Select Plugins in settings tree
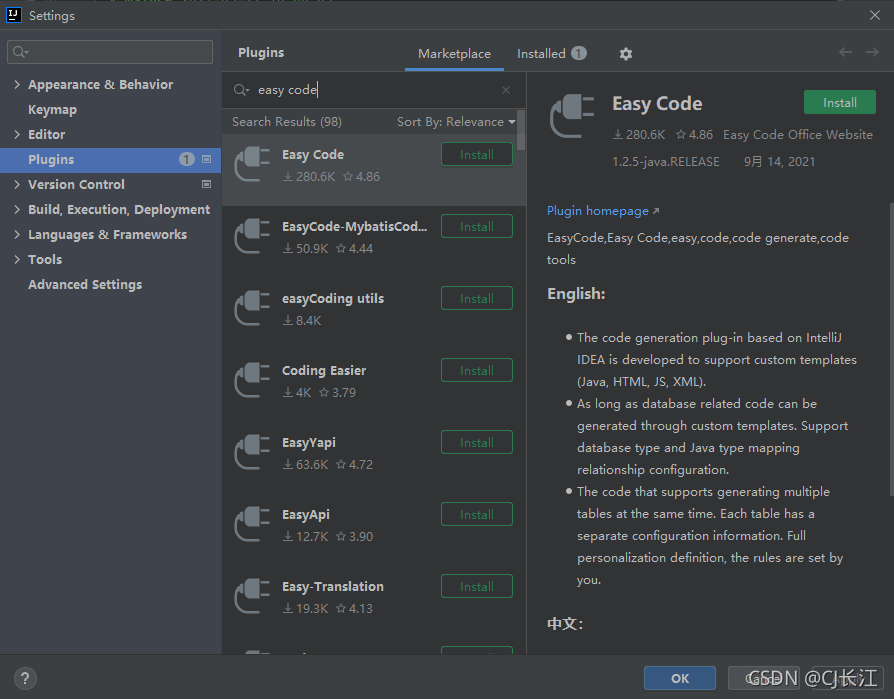Screen dimensions: 894x699 click(x=110, y=160)
